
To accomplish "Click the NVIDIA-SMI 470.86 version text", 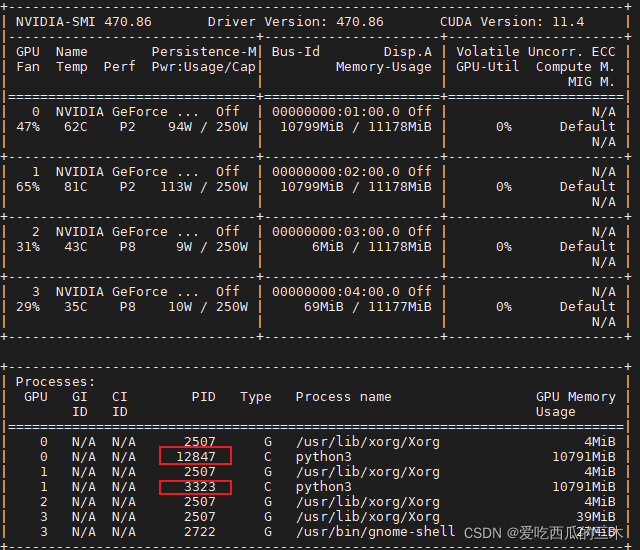I will [84, 22].
